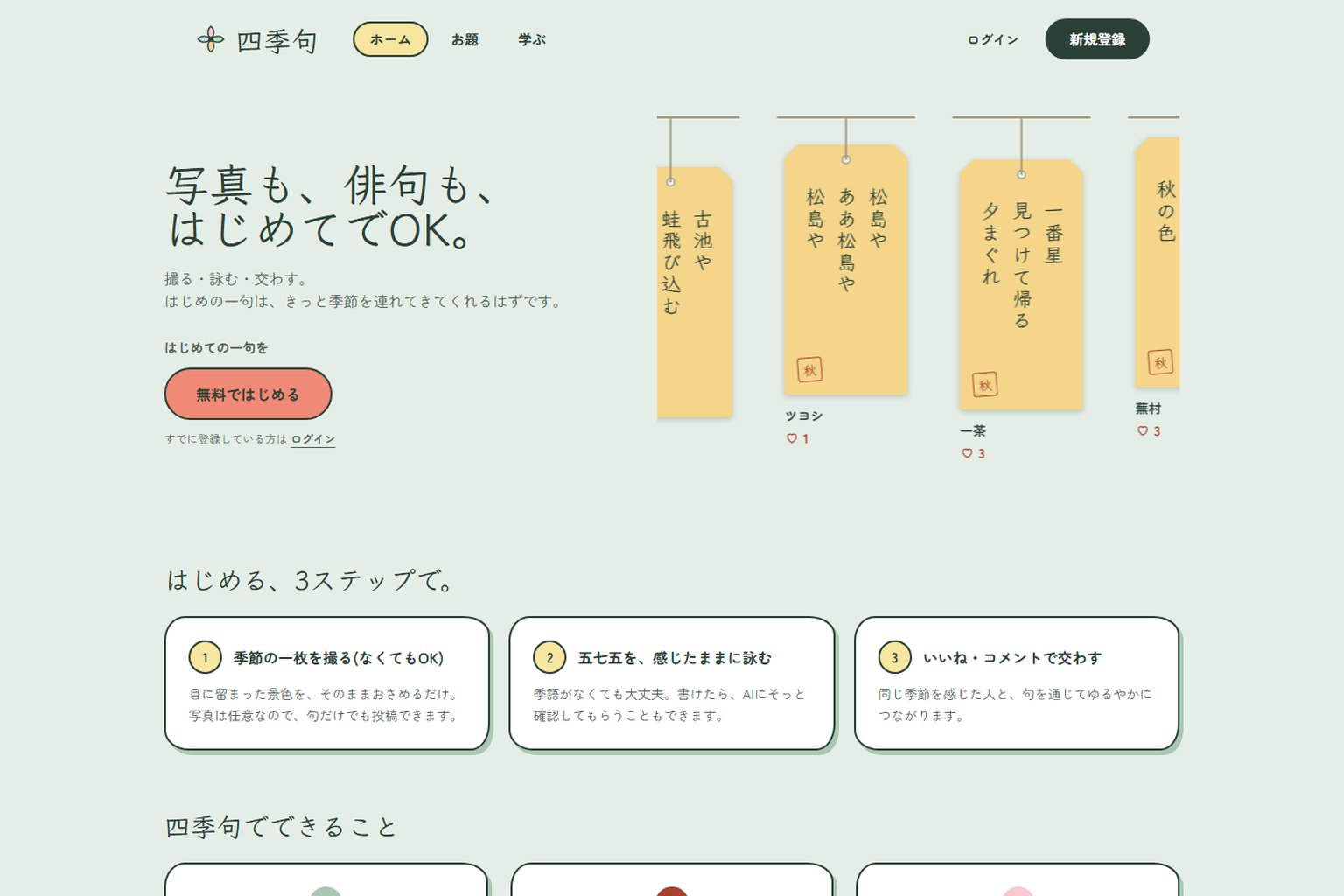Image resolution: width=1344 pixels, height=896 pixels.
Task: Open the 一番星 haiku tag card
Action: click(x=1021, y=284)
